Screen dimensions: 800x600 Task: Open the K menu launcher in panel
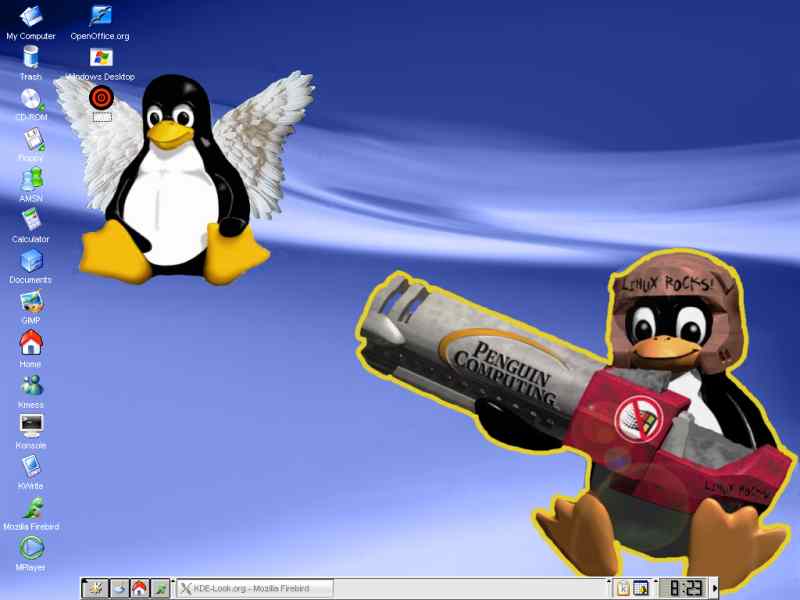95,588
